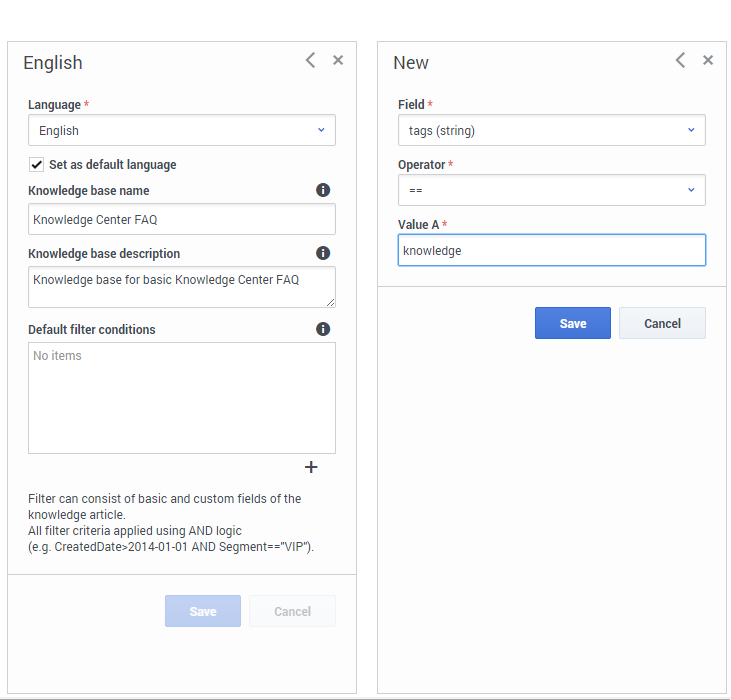Save the new filter condition
Viewport: 731px width, 700px height.
tap(572, 323)
